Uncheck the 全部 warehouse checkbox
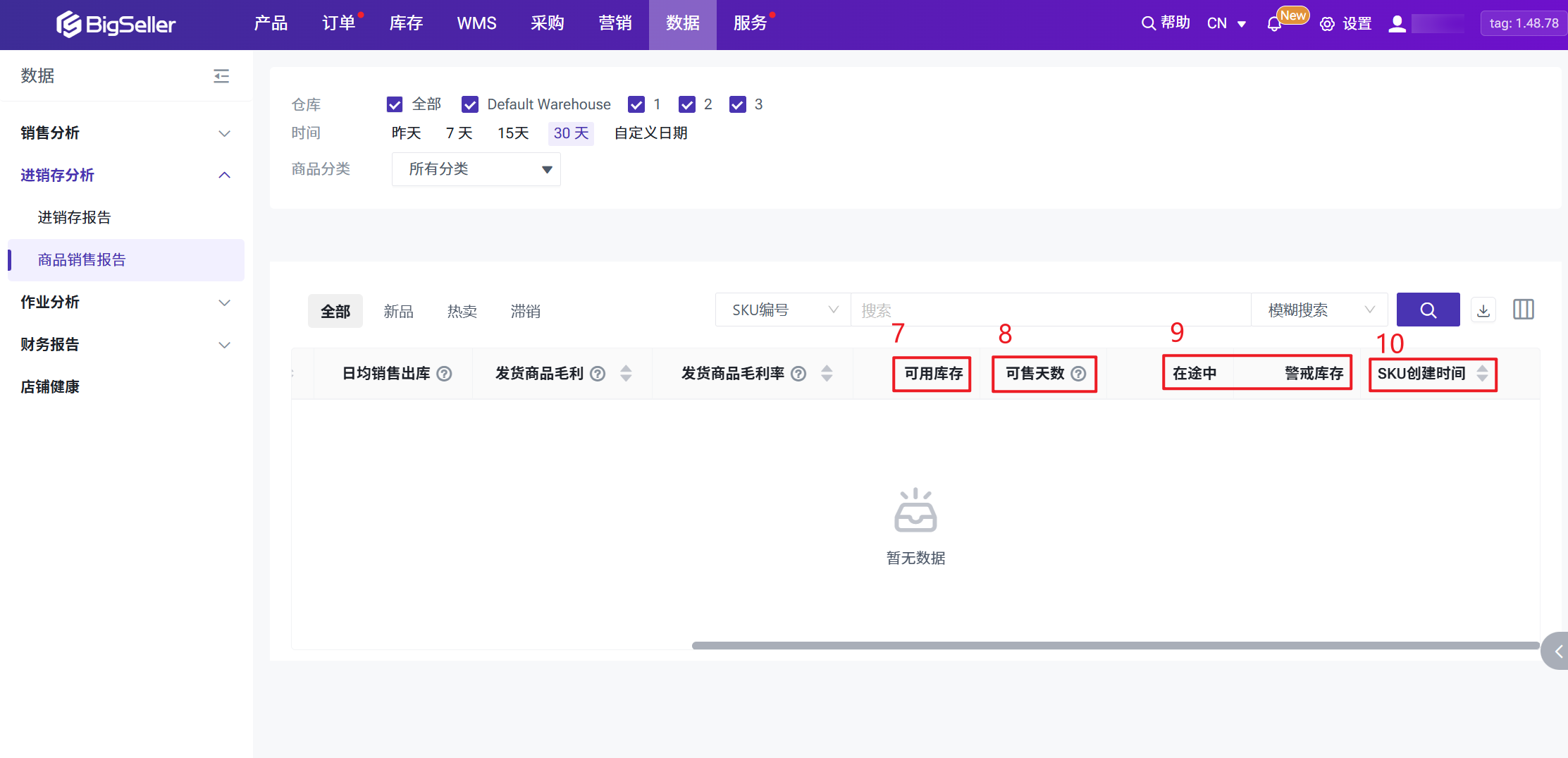 (x=395, y=105)
